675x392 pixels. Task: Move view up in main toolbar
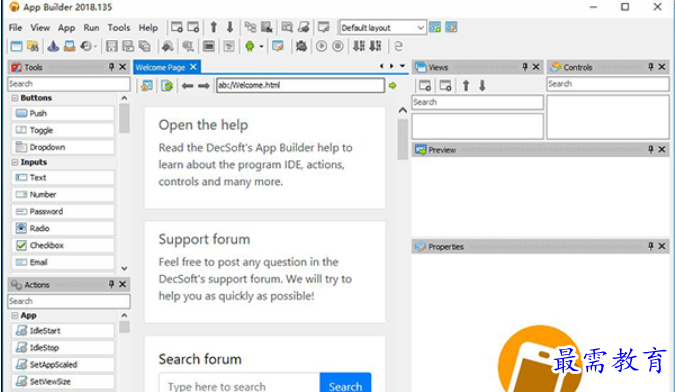click(x=214, y=28)
